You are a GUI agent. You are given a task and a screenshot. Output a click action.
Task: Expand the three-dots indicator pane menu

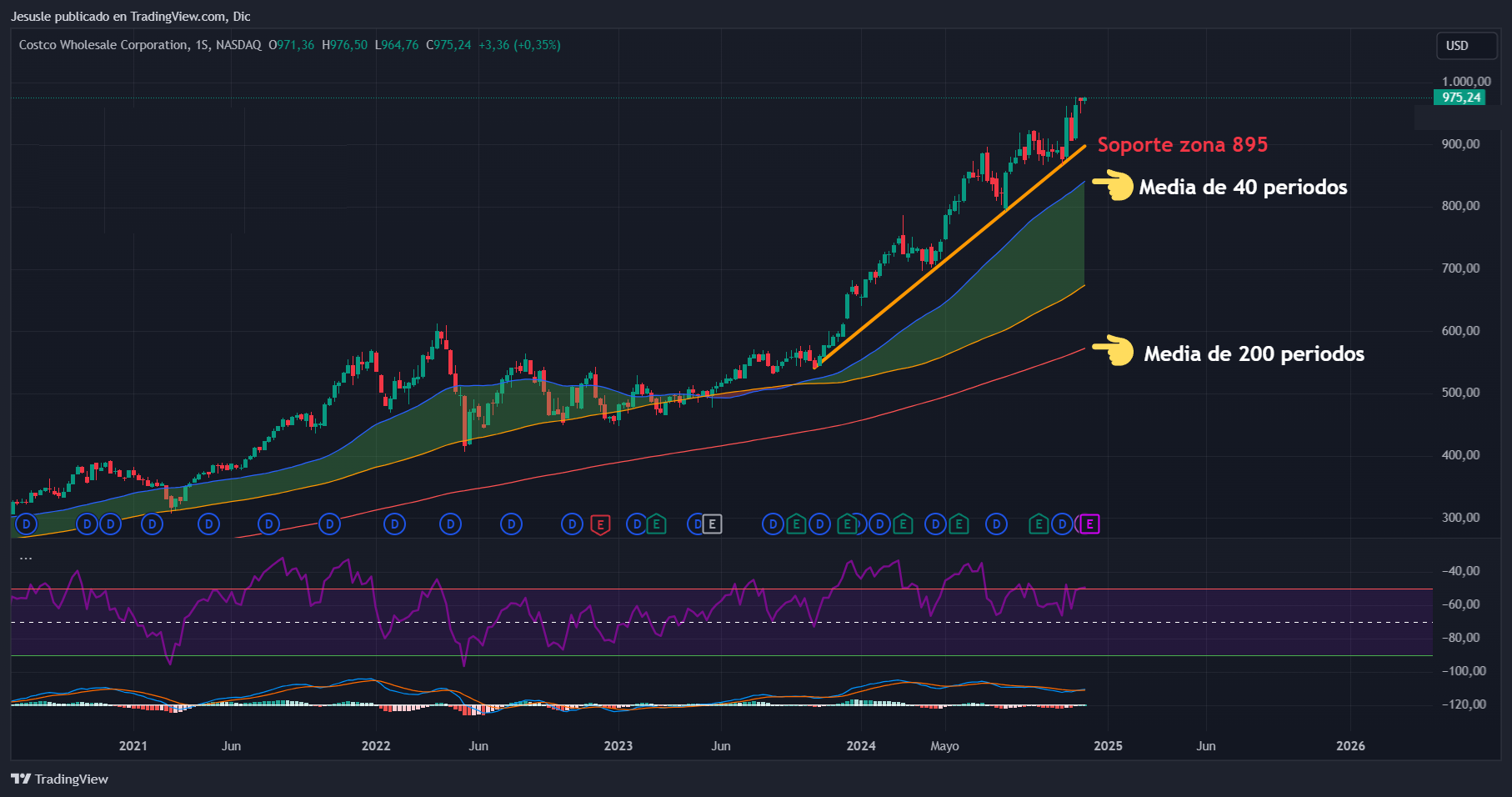(26, 558)
